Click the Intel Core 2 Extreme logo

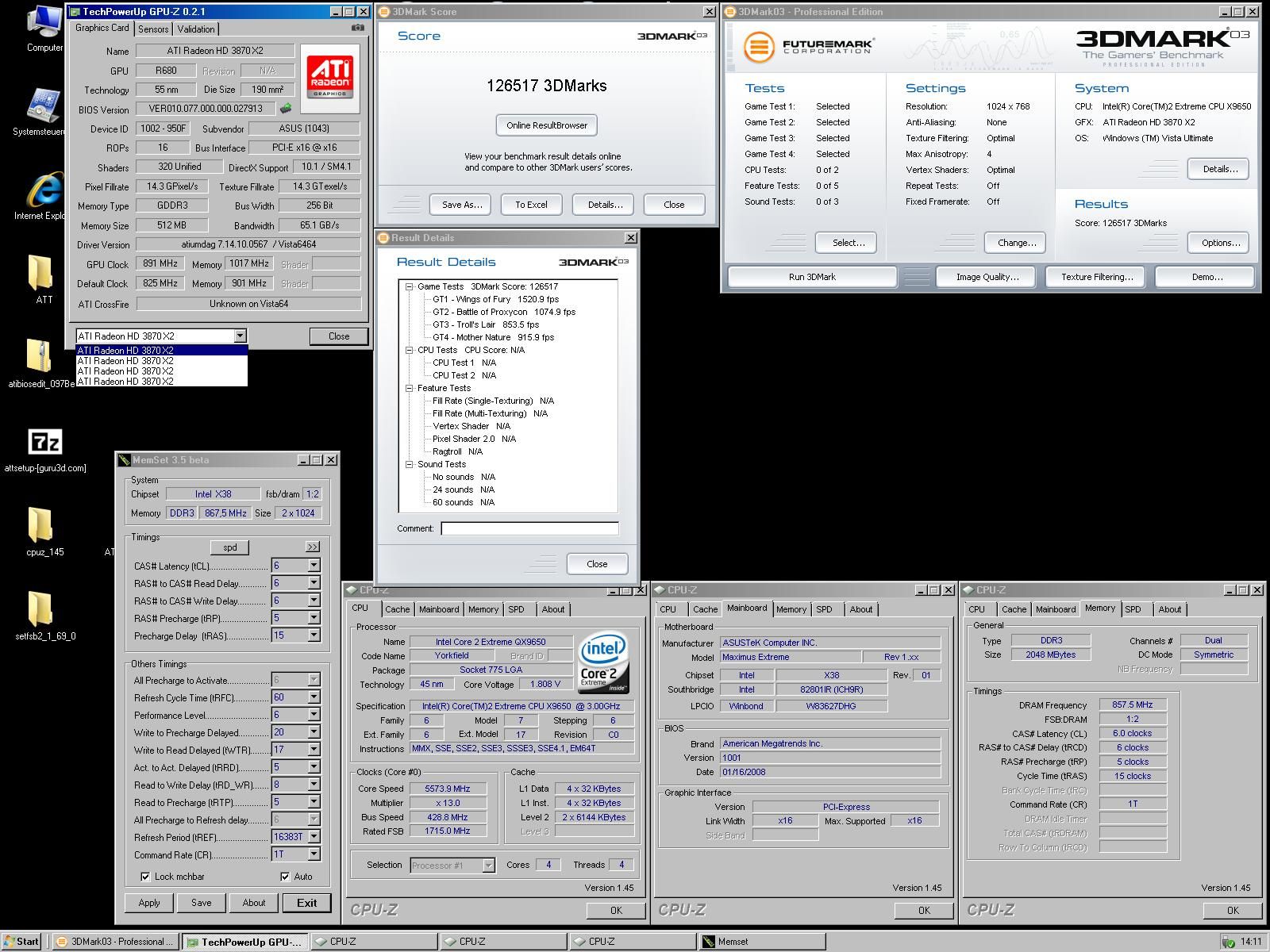tap(603, 663)
